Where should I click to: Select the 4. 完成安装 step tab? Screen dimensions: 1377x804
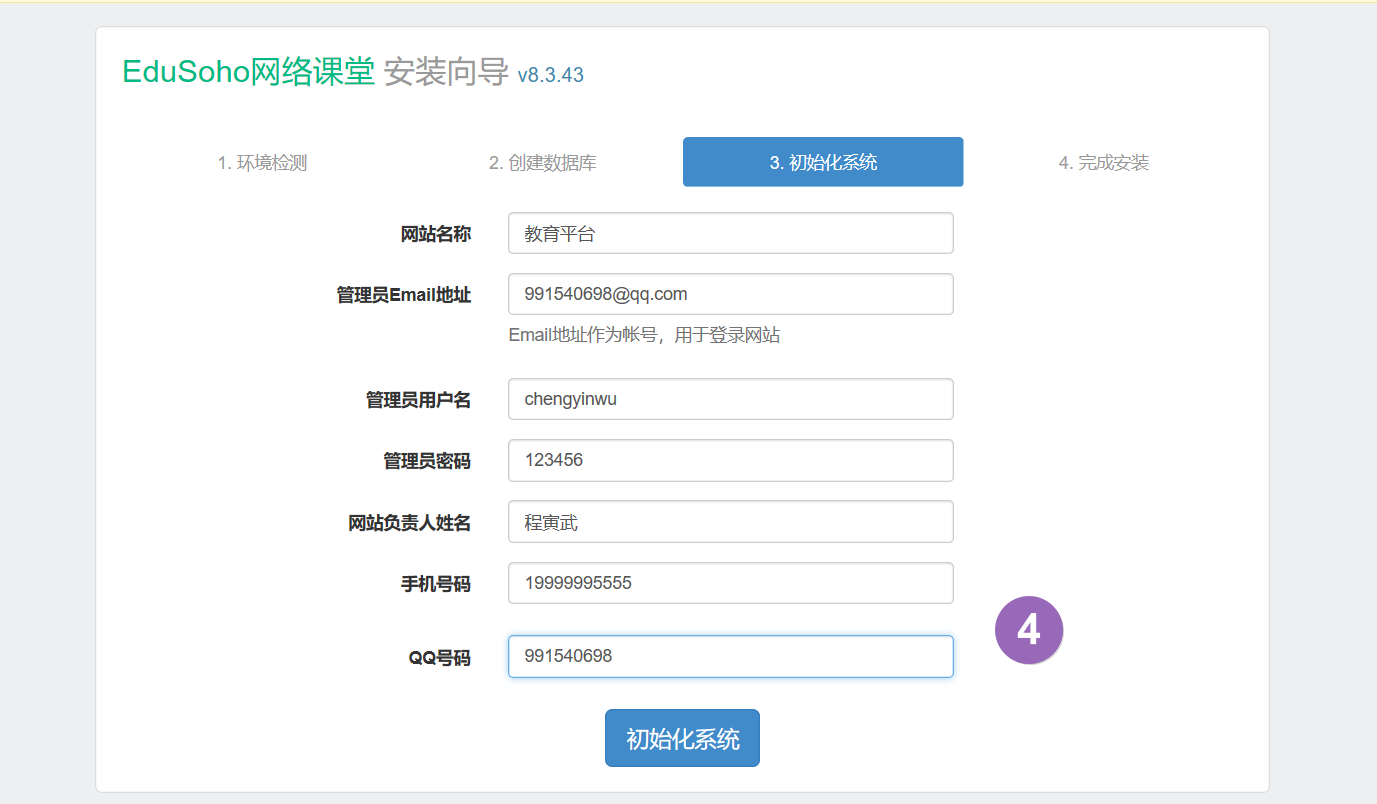click(x=1103, y=162)
